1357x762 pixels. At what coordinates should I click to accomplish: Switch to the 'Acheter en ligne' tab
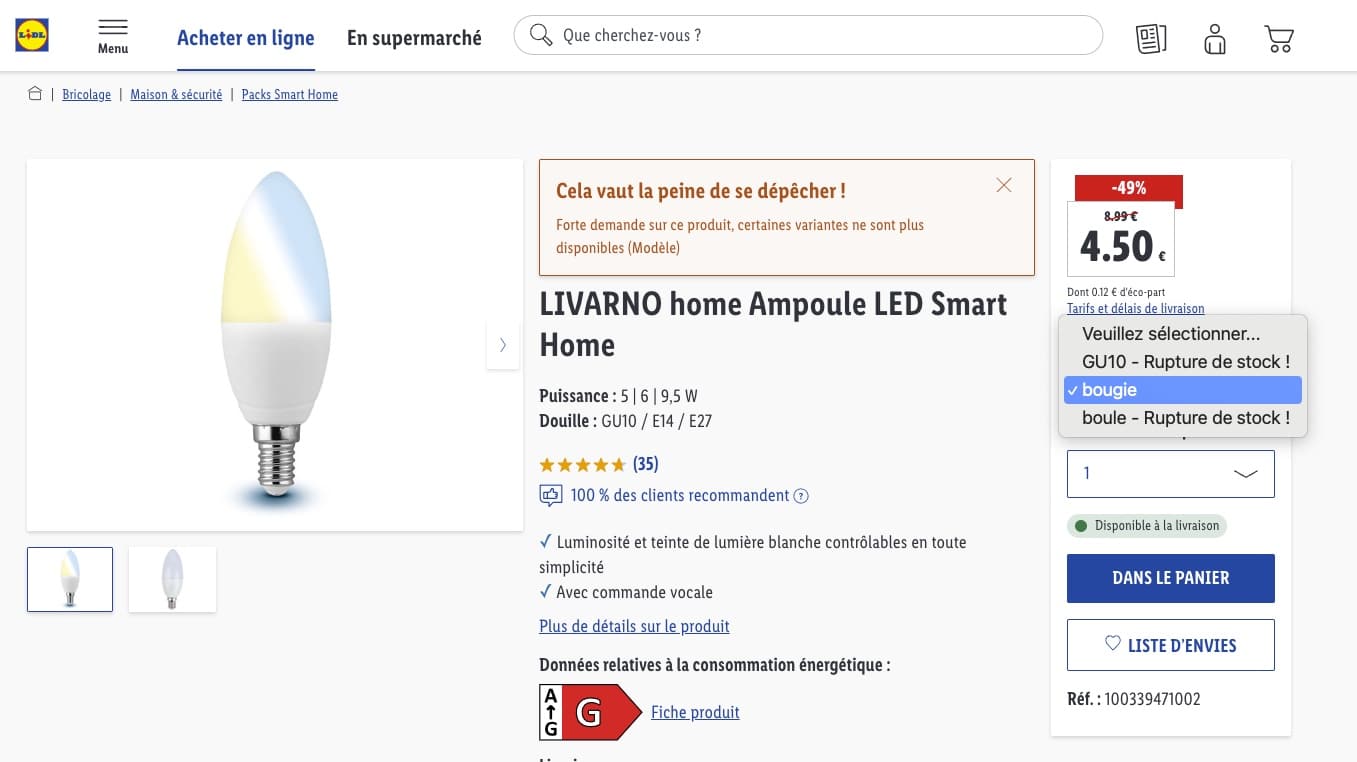coord(246,38)
